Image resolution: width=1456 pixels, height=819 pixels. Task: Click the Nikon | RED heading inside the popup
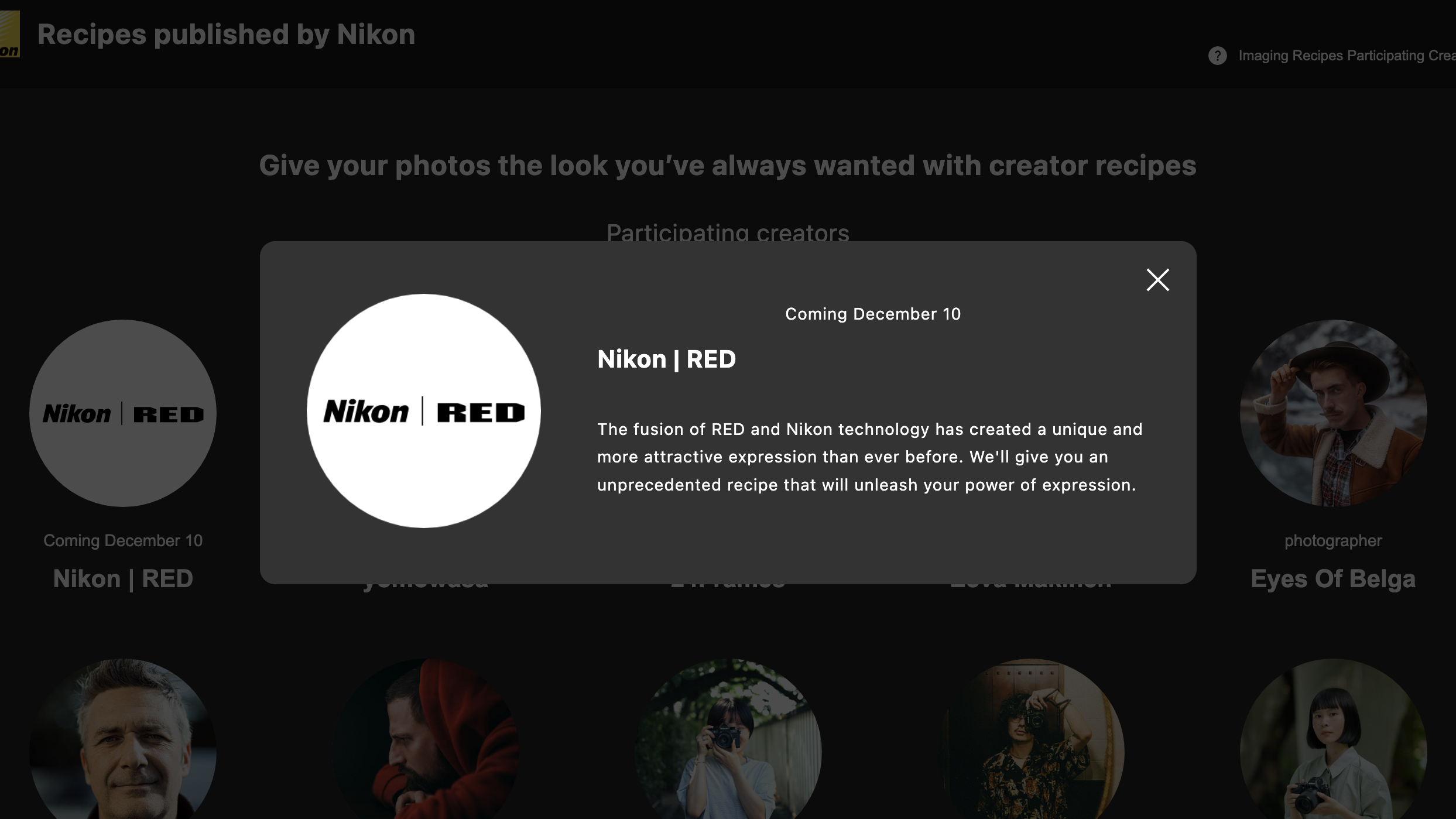pos(667,359)
